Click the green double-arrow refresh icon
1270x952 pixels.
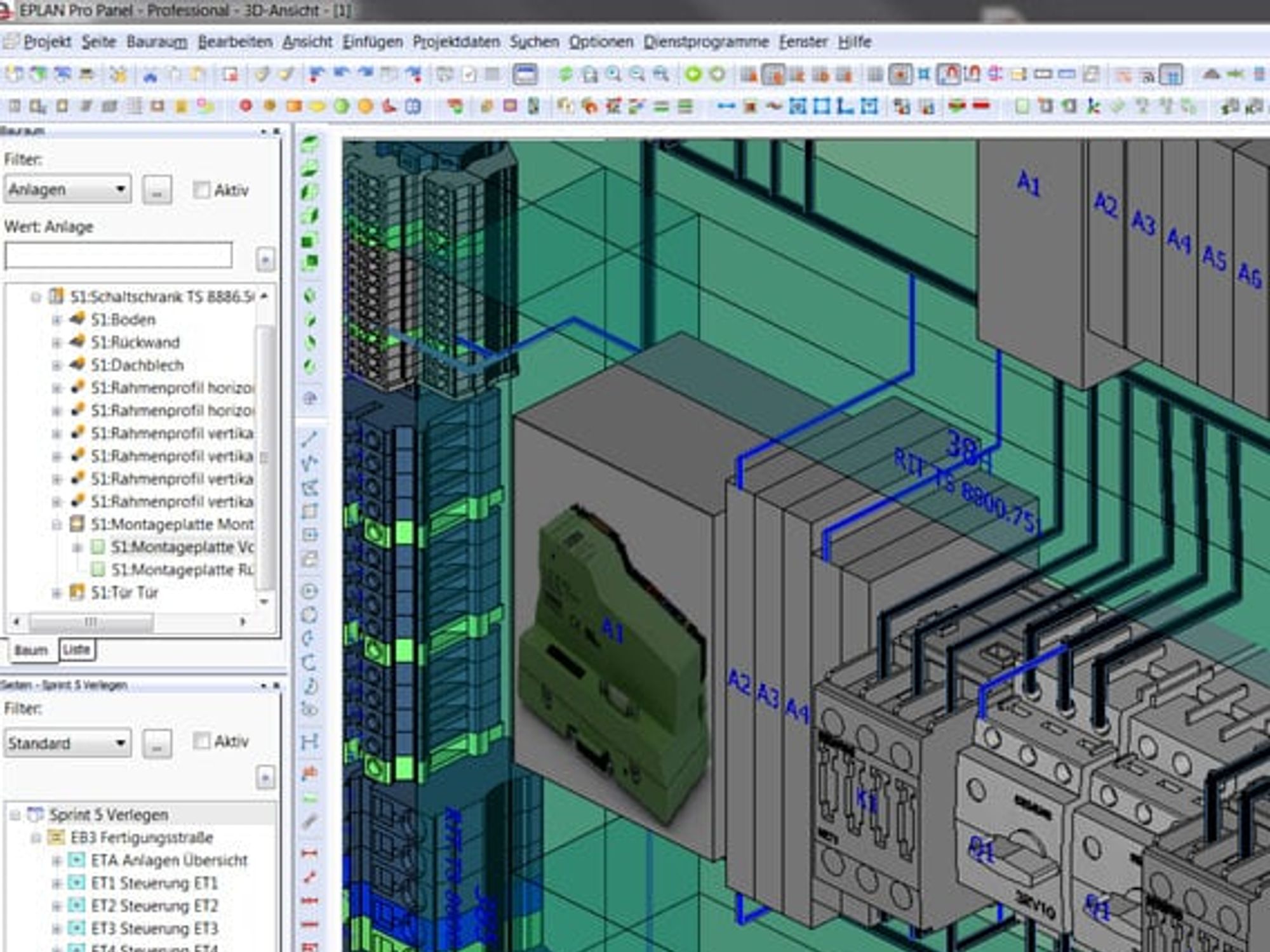(565, 75)
